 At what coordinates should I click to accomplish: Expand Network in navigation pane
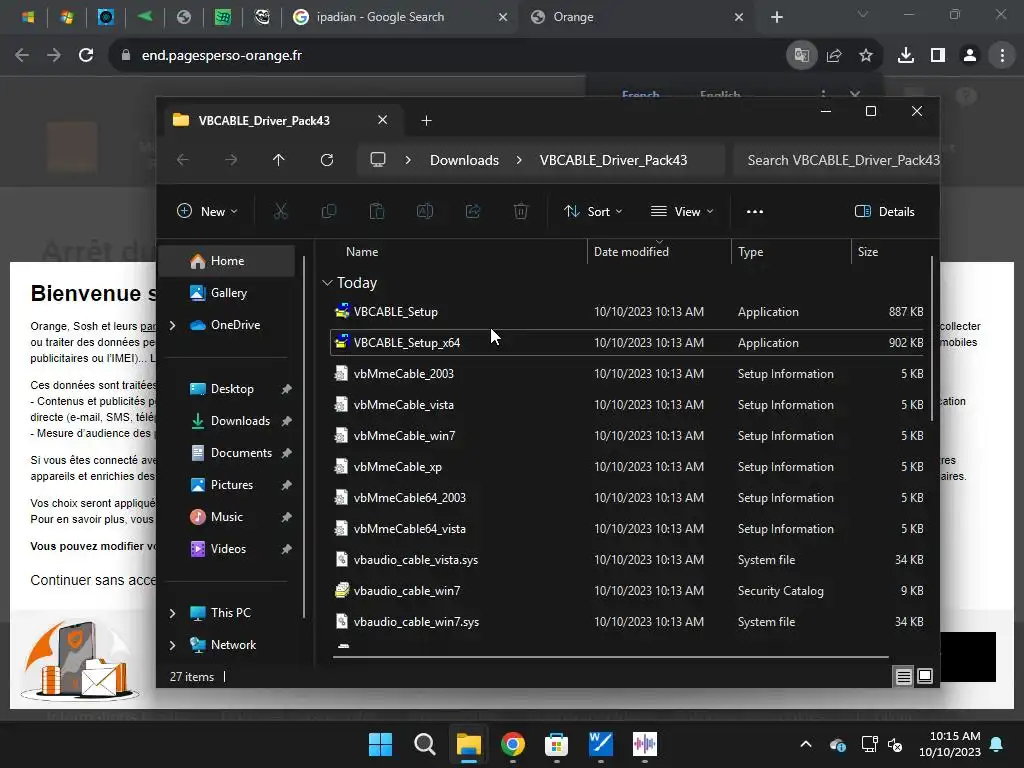(172, 645)
